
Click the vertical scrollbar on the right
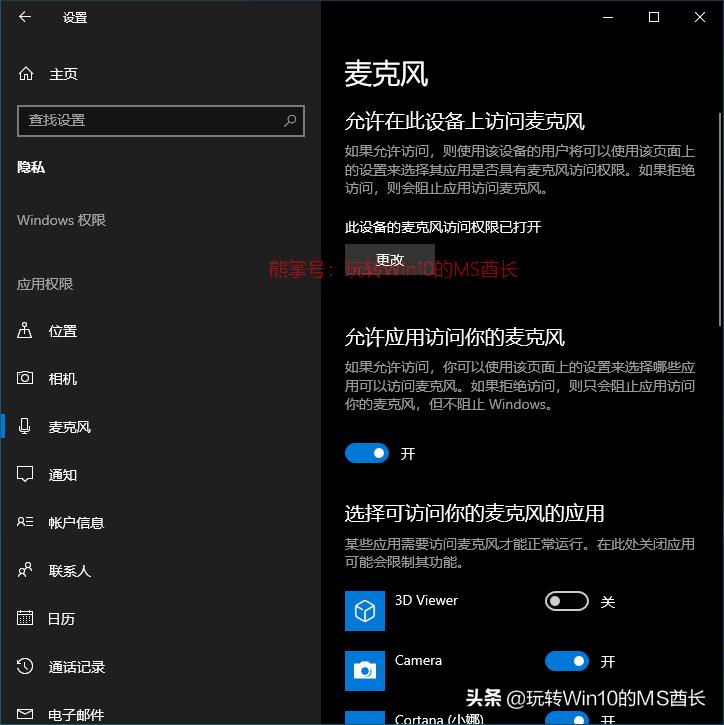[x=720, y=220]
